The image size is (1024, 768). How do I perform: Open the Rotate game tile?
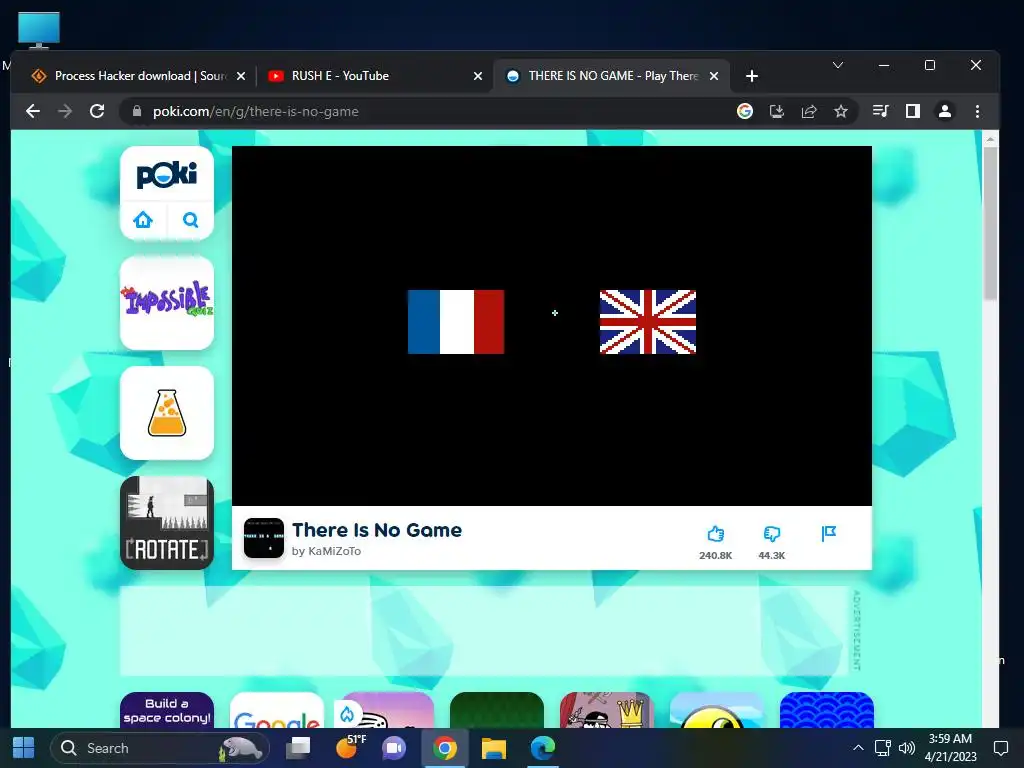[x=167, y=522]
